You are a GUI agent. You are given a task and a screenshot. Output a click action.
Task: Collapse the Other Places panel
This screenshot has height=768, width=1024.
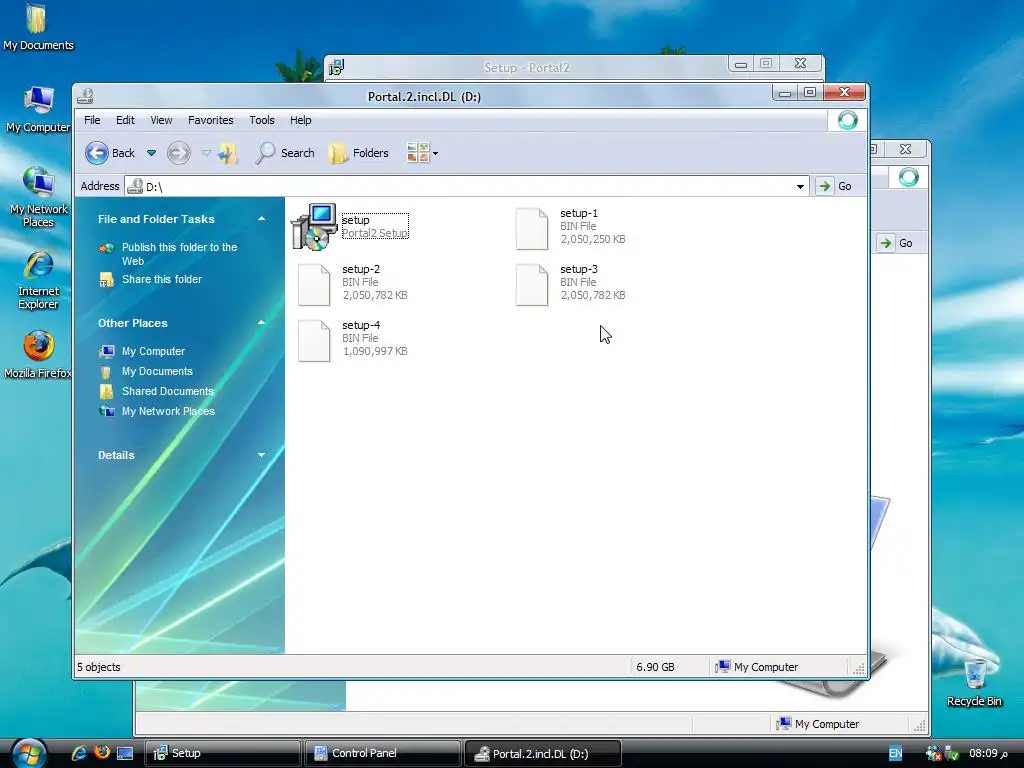click(261, 323)
